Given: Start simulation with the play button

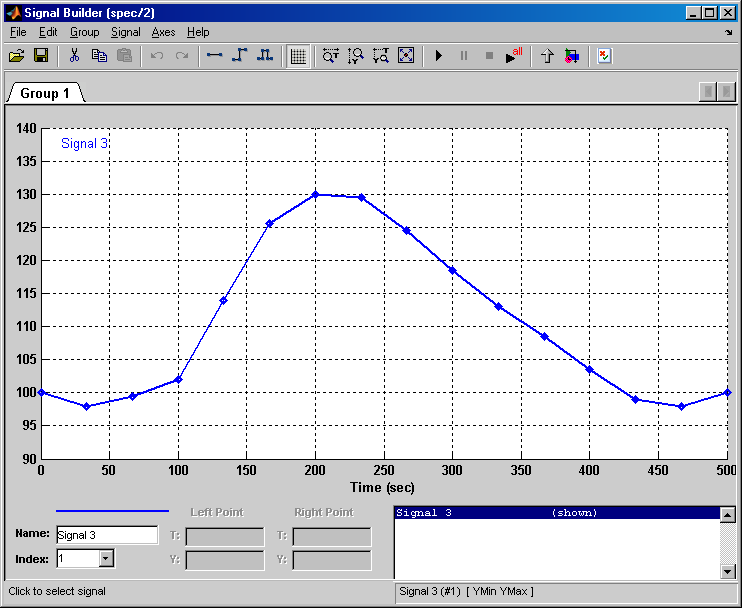Looking at the screenshot, I should point(439,56).
